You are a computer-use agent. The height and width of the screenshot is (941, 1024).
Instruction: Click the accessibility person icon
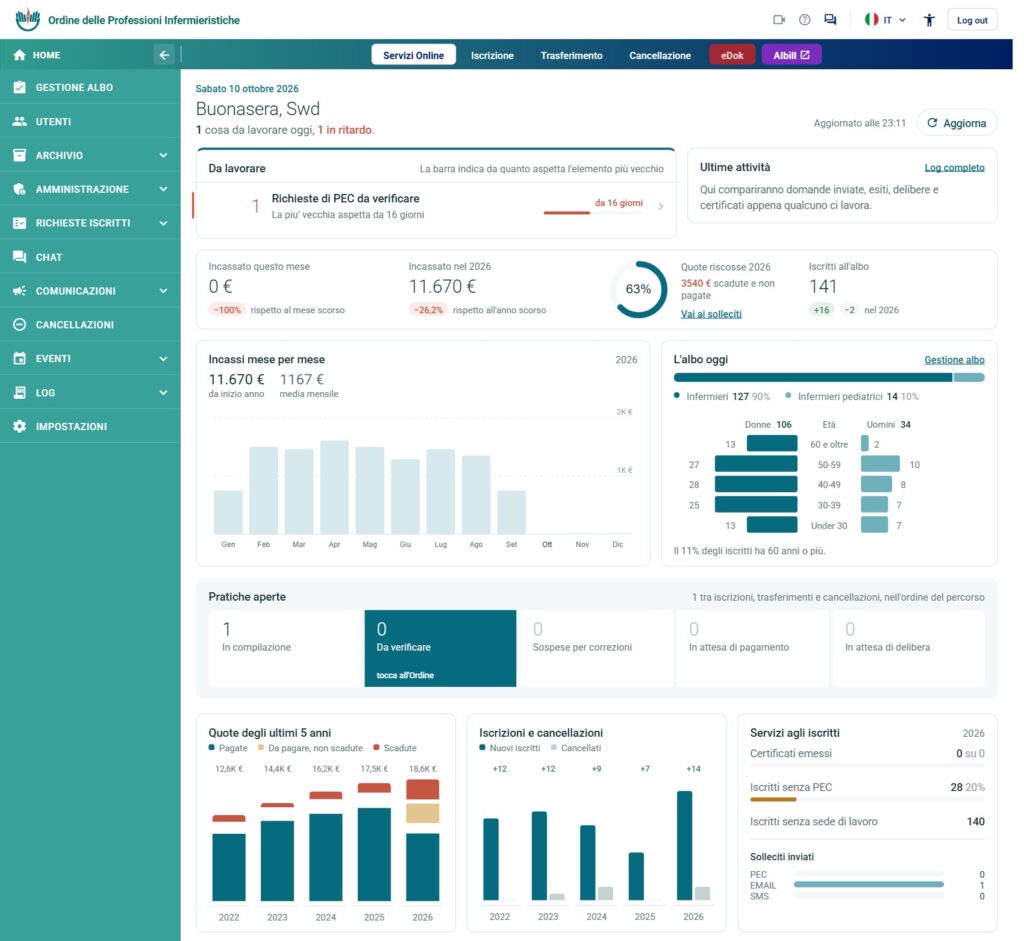click(x=929, y=20)
